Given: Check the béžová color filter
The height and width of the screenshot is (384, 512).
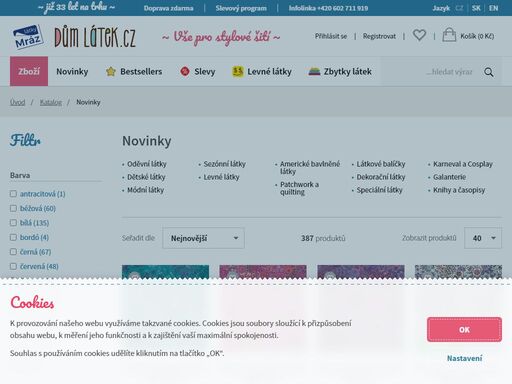Looking at the screenshot, I should (x=13, y=208).
